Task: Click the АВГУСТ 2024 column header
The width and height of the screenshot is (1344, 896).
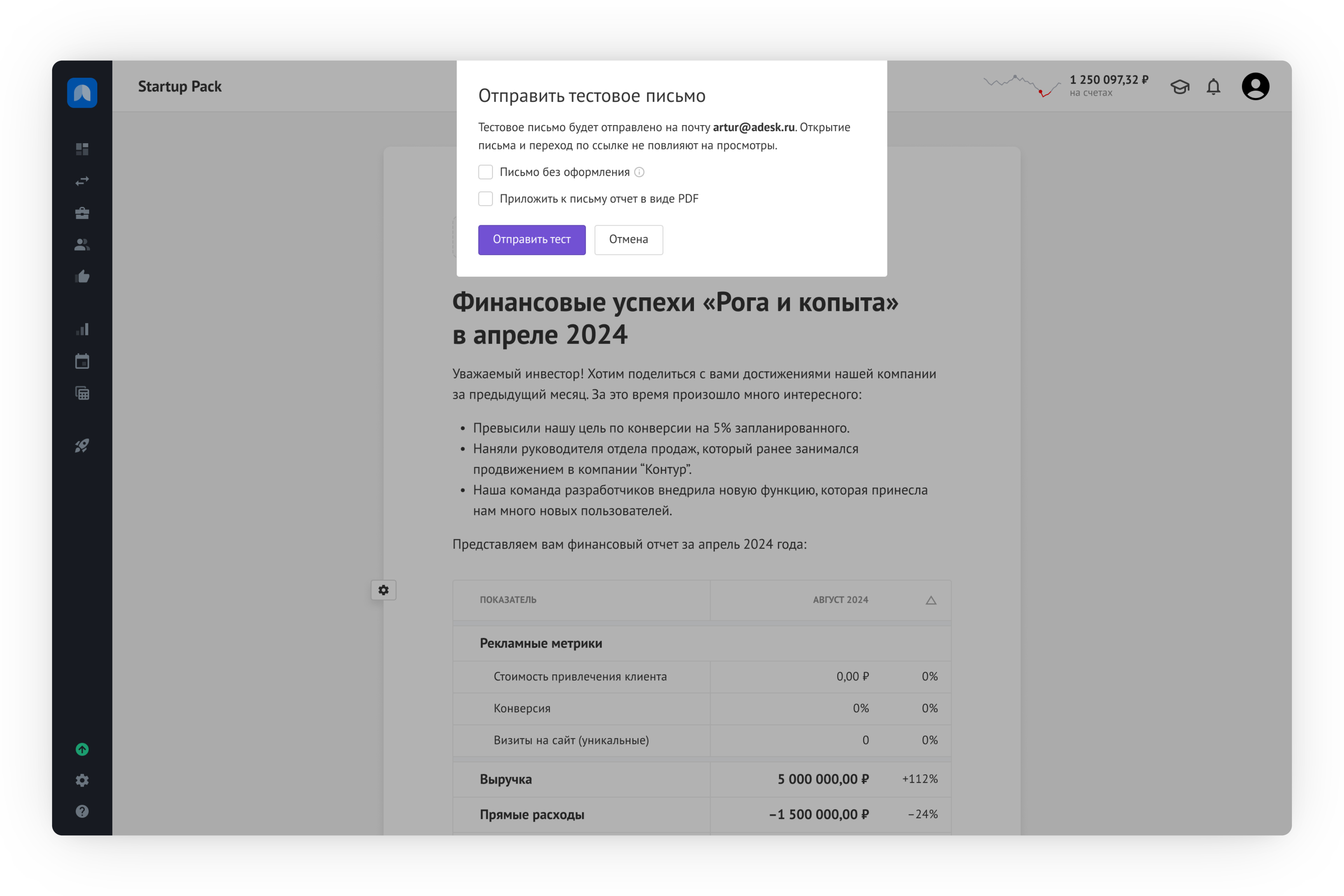Action: point(840,600)
